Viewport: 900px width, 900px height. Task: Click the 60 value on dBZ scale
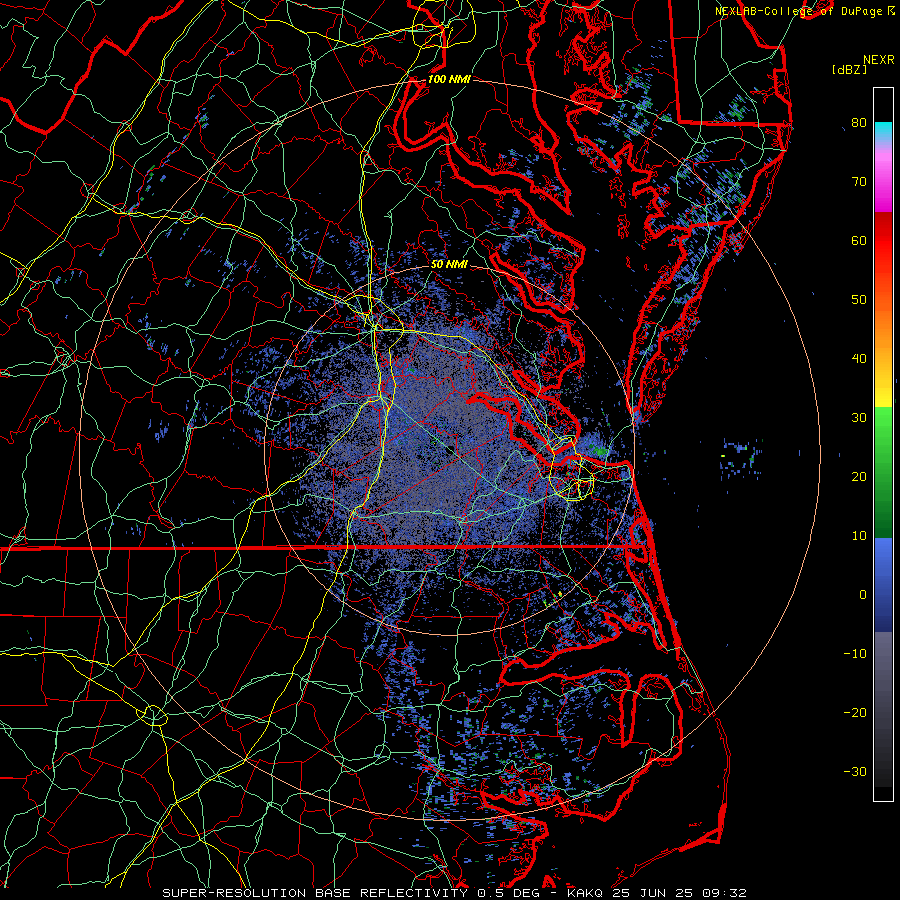coord(859,240)
